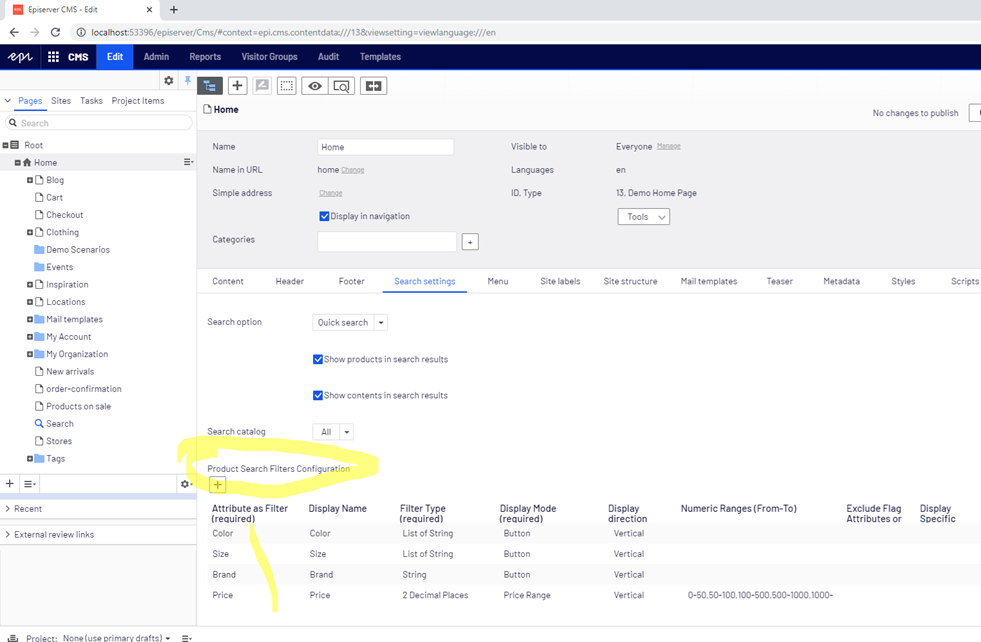The image size is (981, 642).
Task: Open the Audit menu
Action: [x=328, y=57]
